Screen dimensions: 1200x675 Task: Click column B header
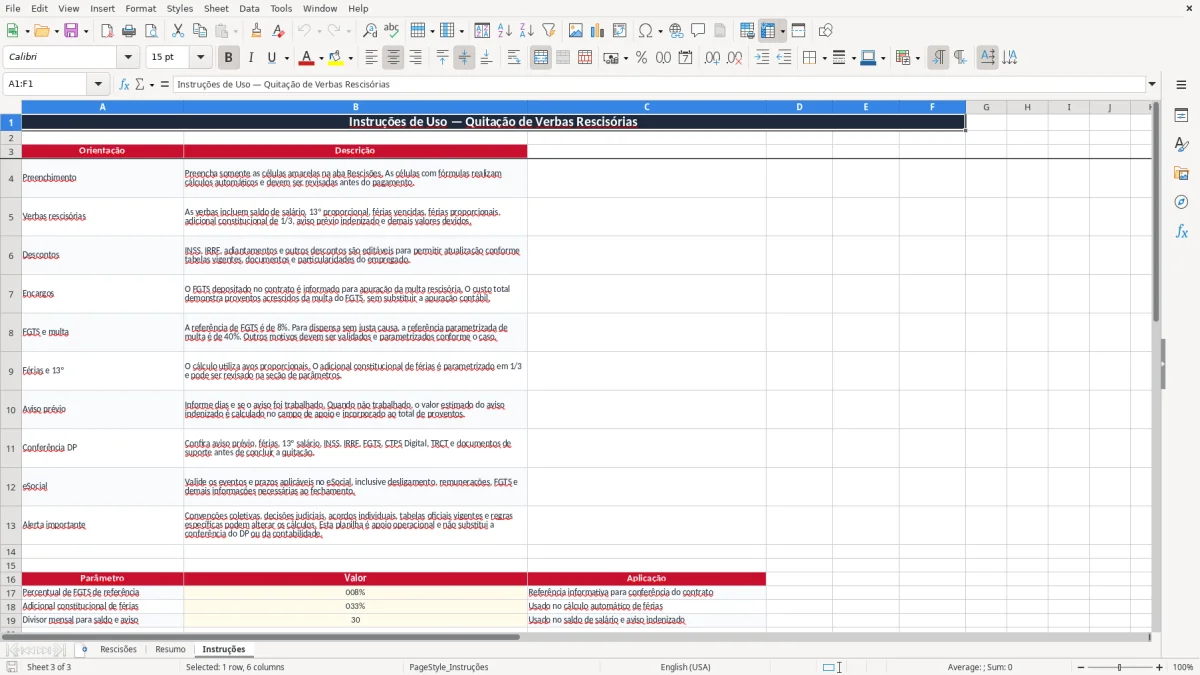[355, 107]
